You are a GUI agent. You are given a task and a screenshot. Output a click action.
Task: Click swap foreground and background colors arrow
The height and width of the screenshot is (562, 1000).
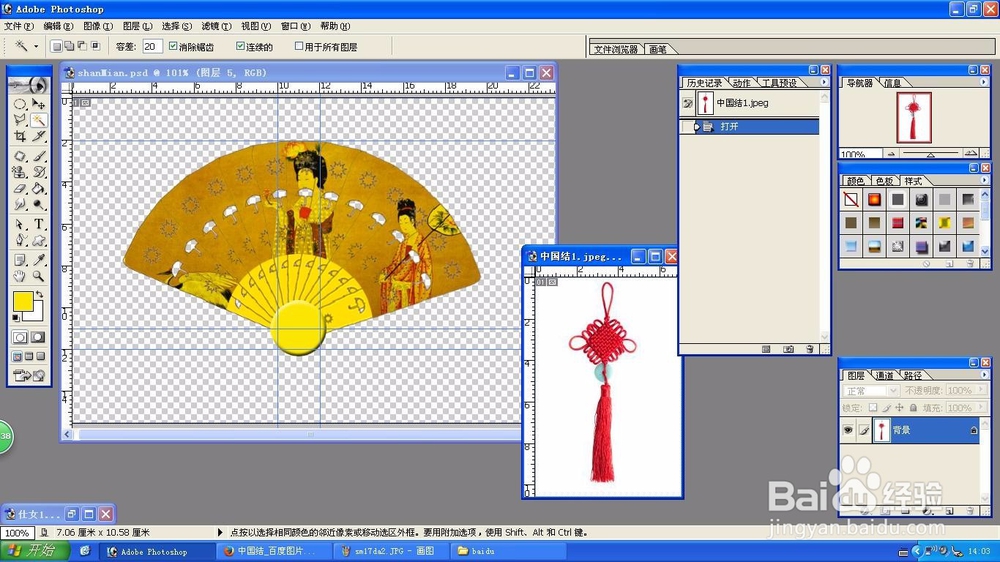point(40,295)
